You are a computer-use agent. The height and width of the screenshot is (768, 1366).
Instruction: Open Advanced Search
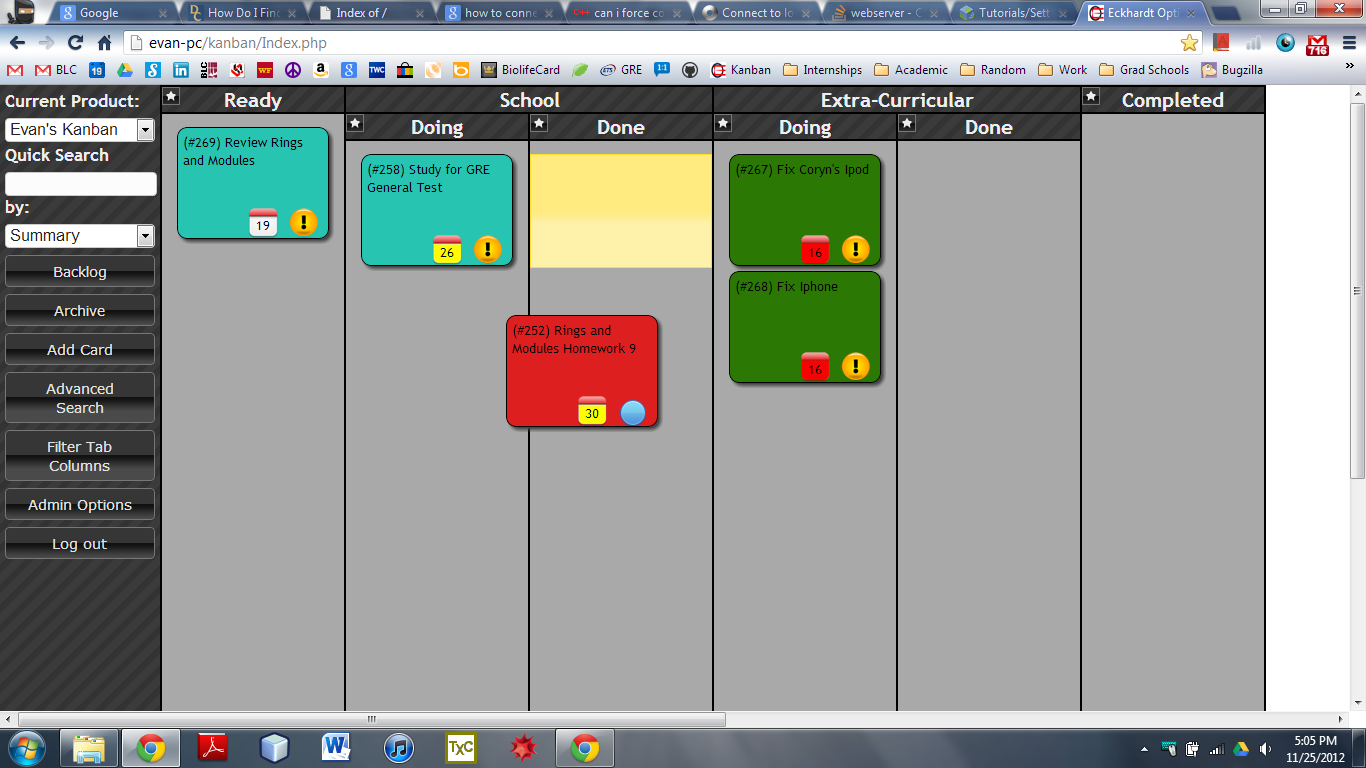80,398
